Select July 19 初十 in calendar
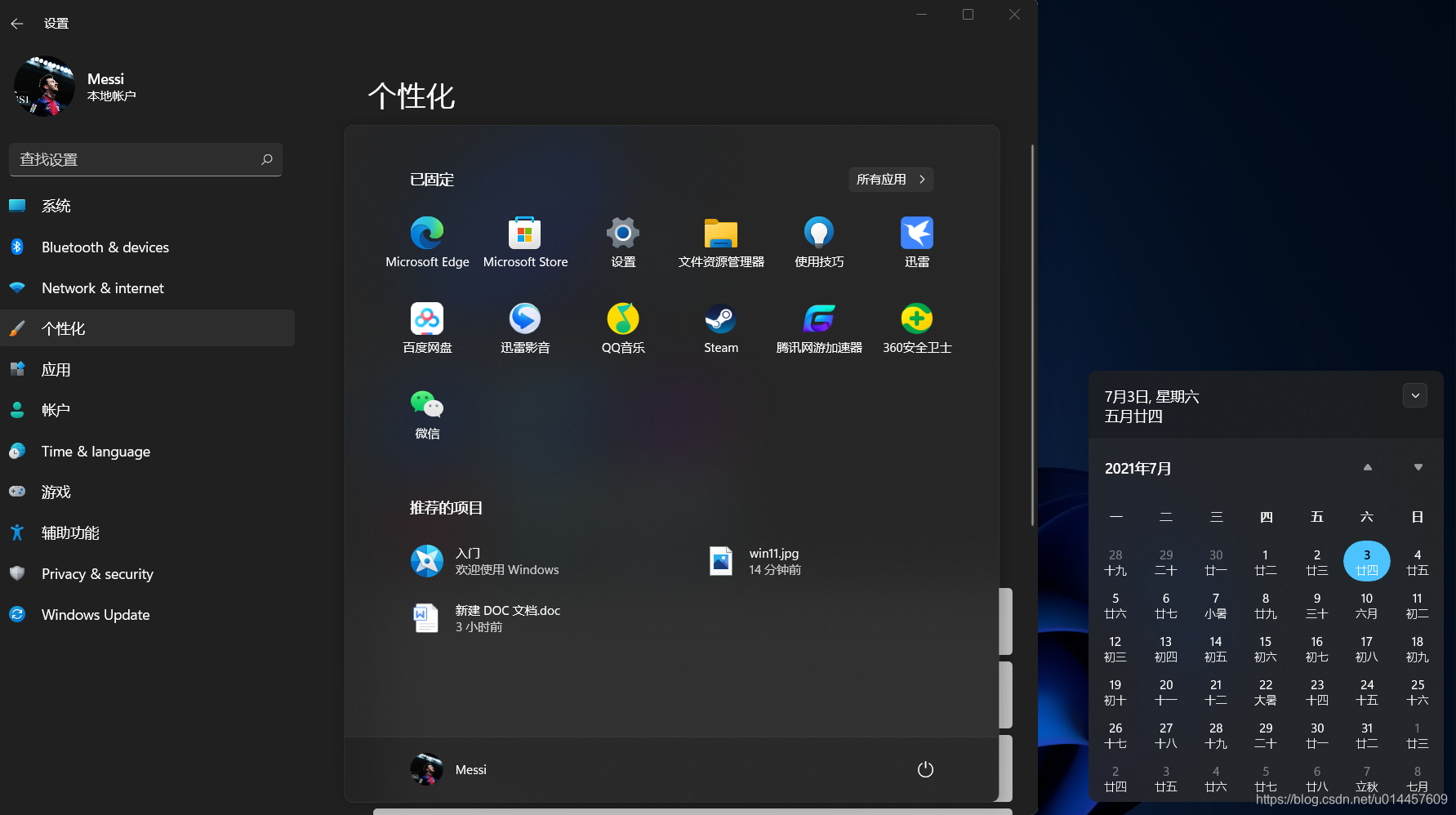The image size is (1456, 815). tap(1115, 692)
